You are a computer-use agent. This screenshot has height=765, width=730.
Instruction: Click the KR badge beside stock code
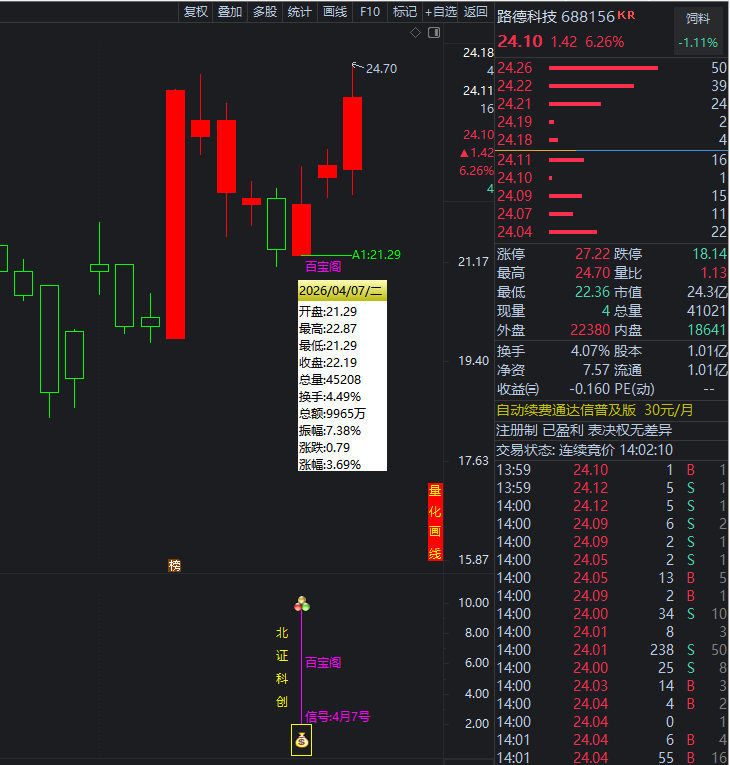pos(626,15)
